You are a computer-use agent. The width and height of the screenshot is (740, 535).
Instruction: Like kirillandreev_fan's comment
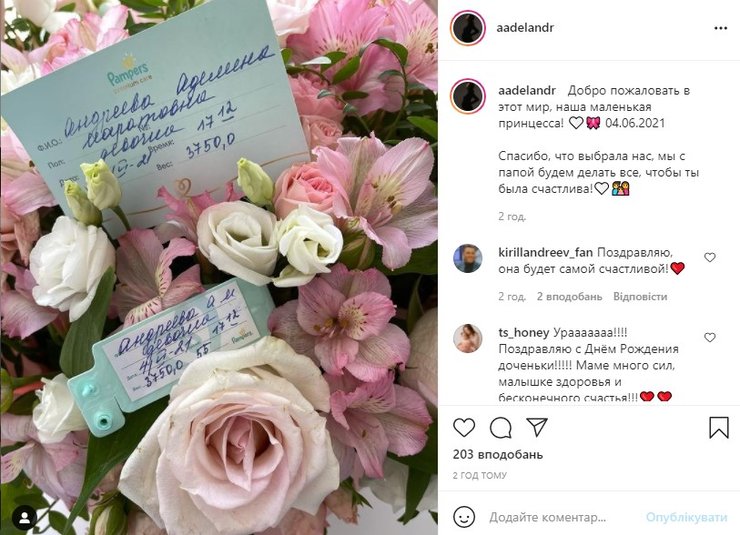710,258
